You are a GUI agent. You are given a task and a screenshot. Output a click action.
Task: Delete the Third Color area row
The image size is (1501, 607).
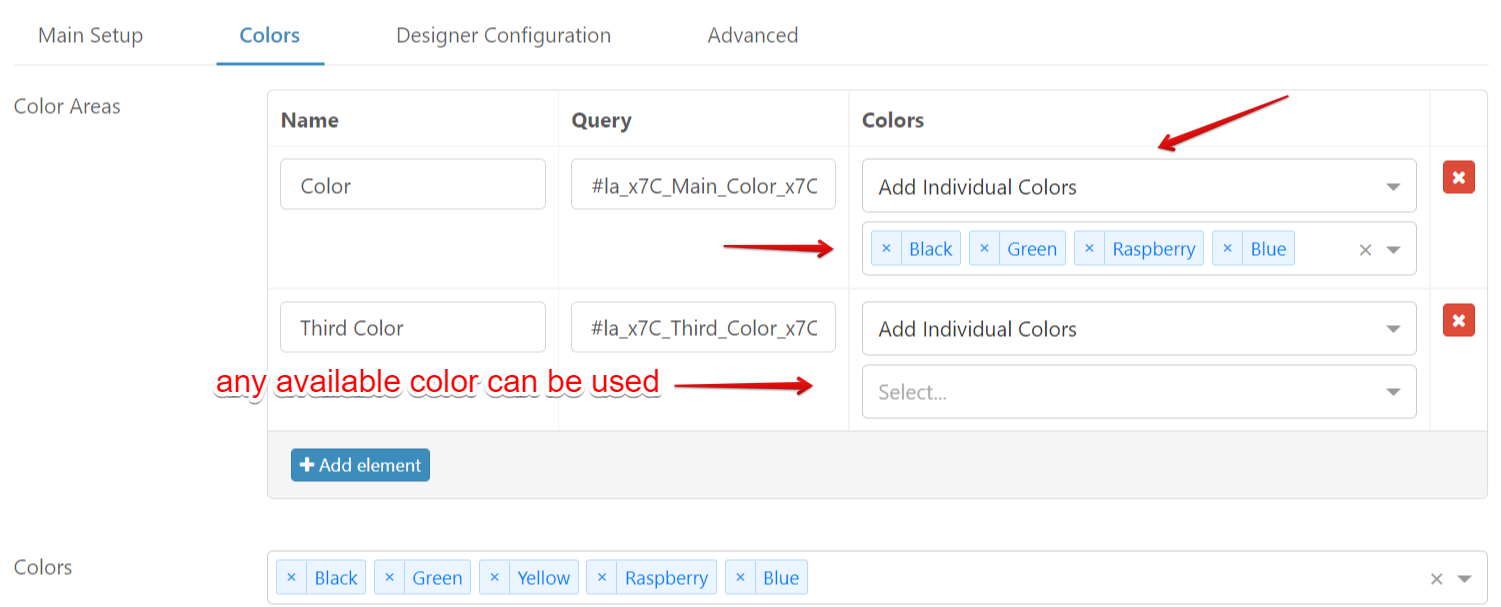(x=1458, y=320)
